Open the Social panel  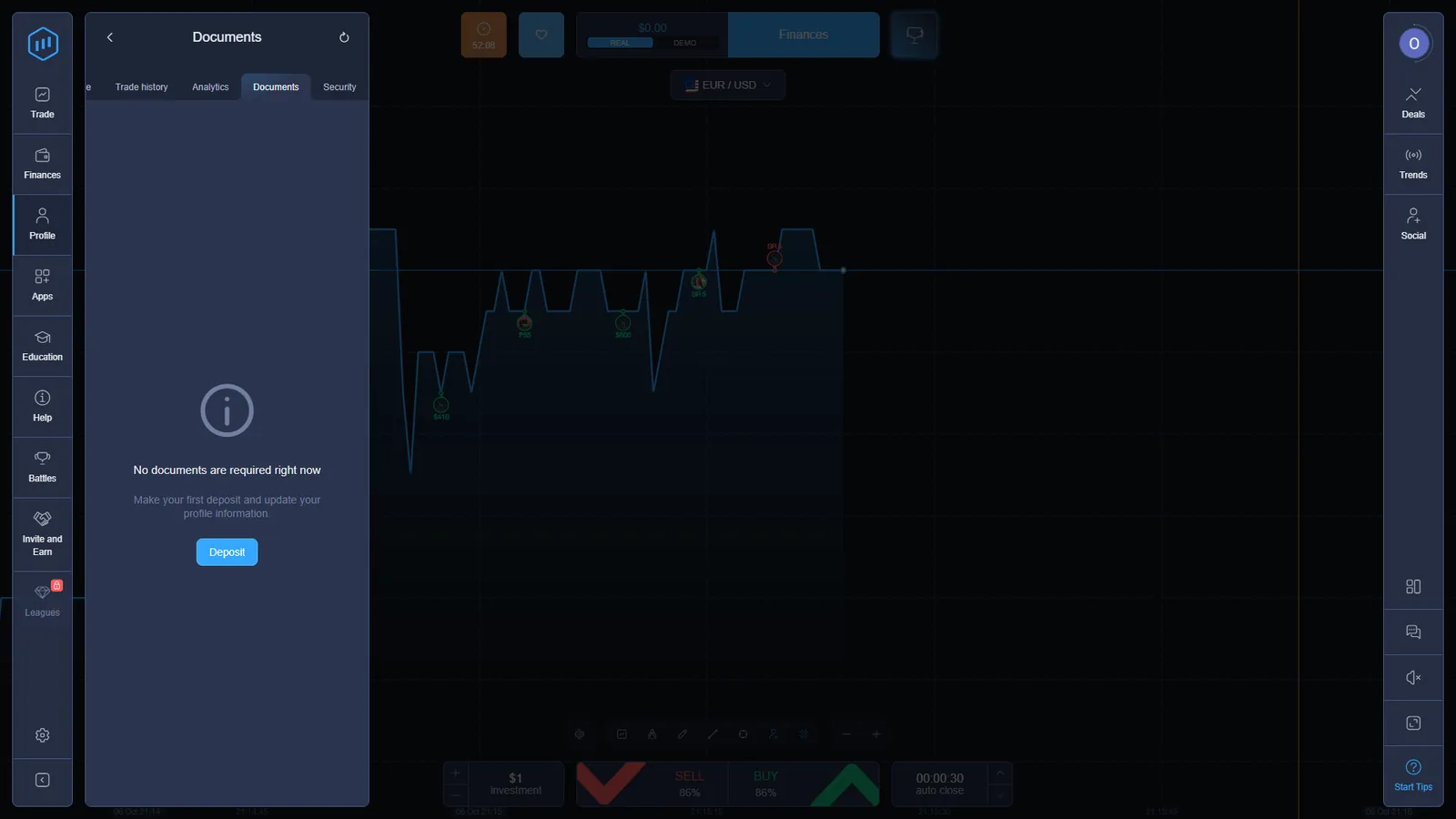coord(1413,225)
